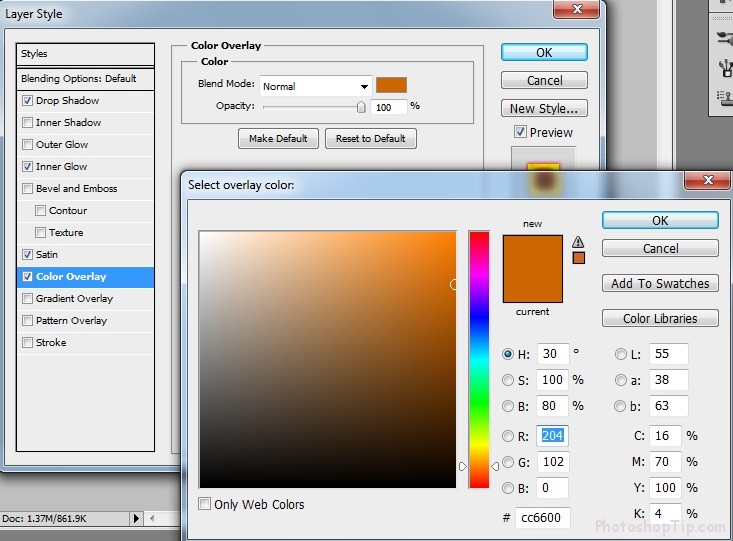The image size is (733, 541).
Task: Click the G value field showing 102
Action: 553,462
